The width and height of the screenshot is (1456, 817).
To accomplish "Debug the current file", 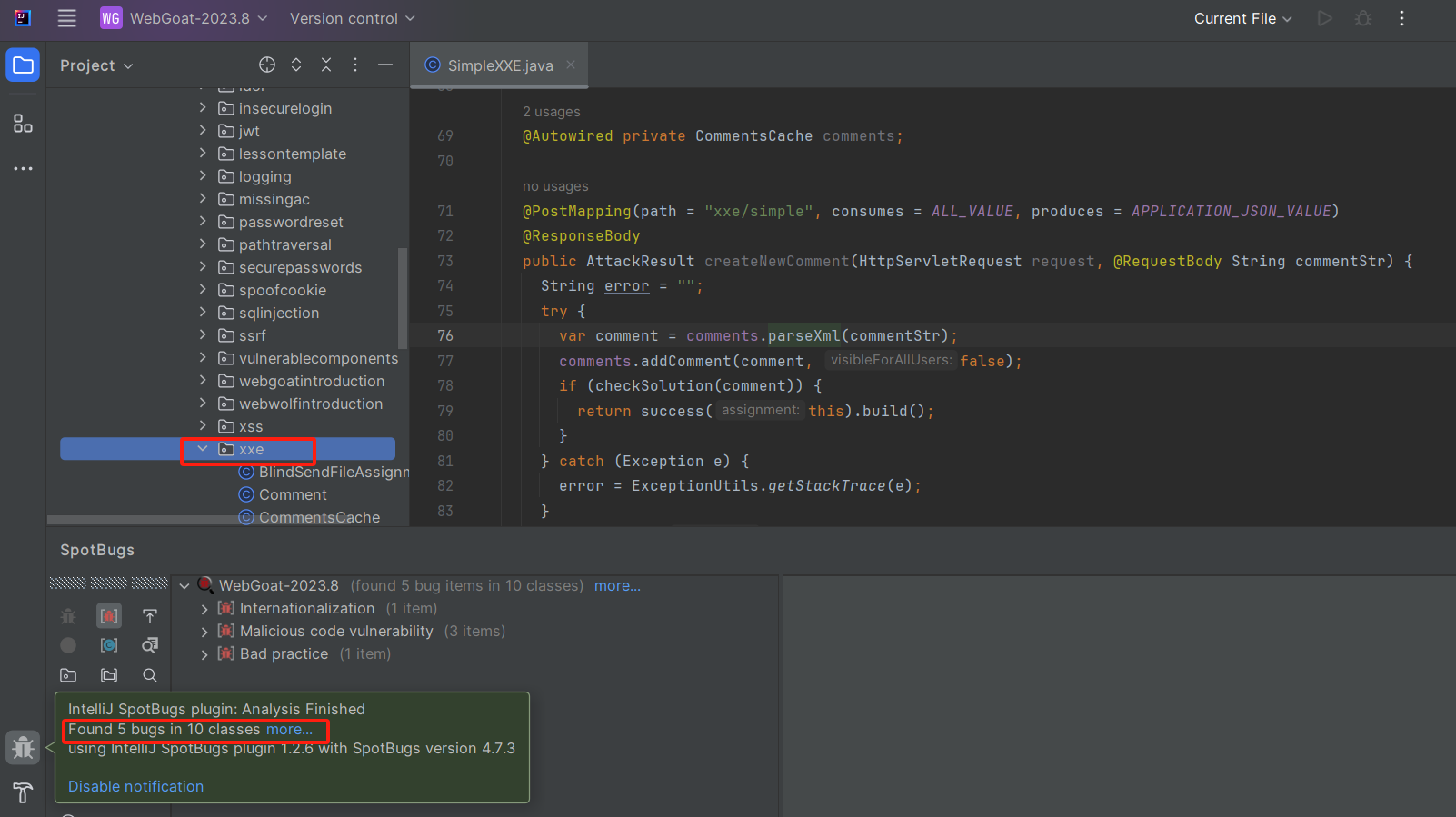I will tap(1363, 18).
